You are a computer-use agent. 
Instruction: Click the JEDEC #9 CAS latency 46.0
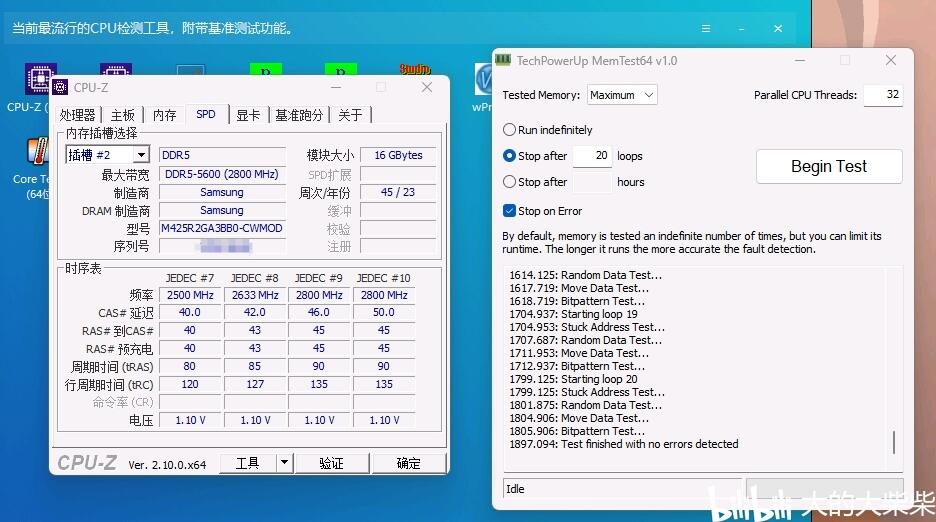[x=319, y=312]
